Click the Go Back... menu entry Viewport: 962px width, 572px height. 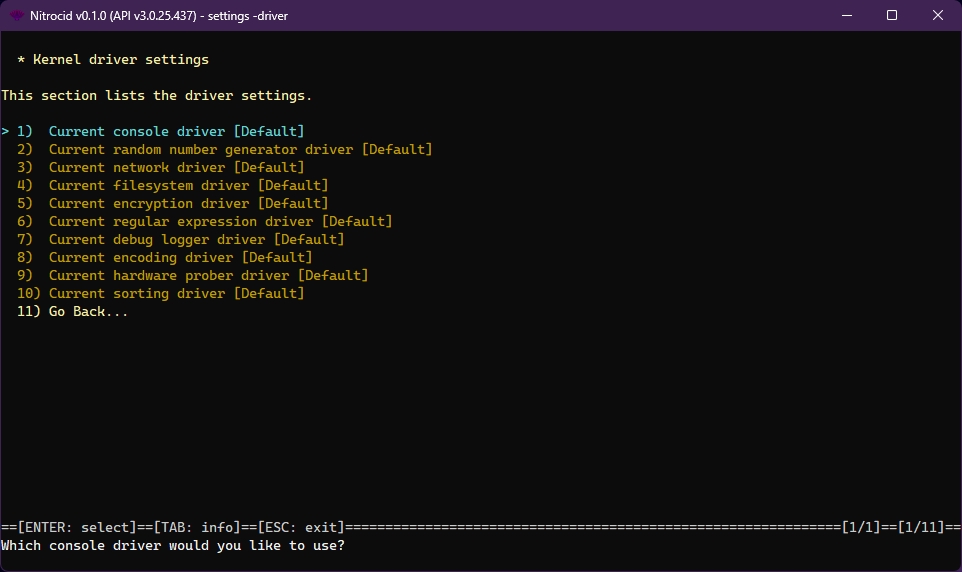(x=88, y=312)
